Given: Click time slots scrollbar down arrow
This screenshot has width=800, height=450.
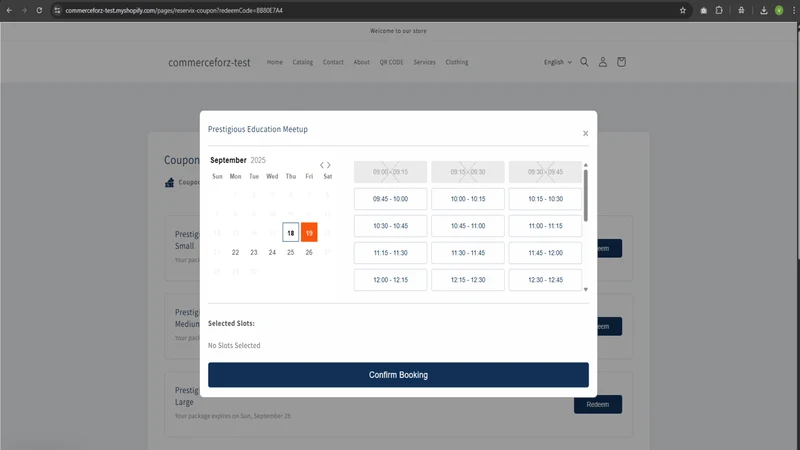Looking at the screenshot, I should click(586, 289).
